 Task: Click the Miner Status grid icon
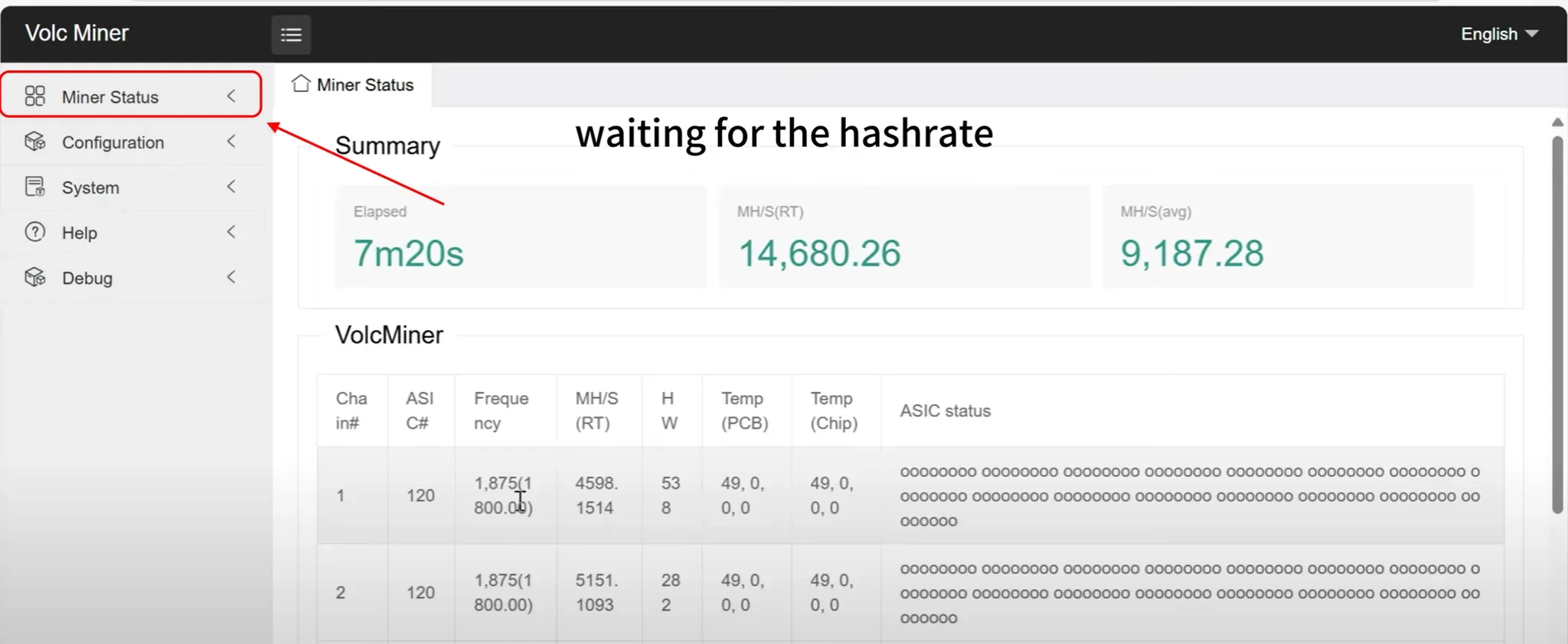coord(35,96)
